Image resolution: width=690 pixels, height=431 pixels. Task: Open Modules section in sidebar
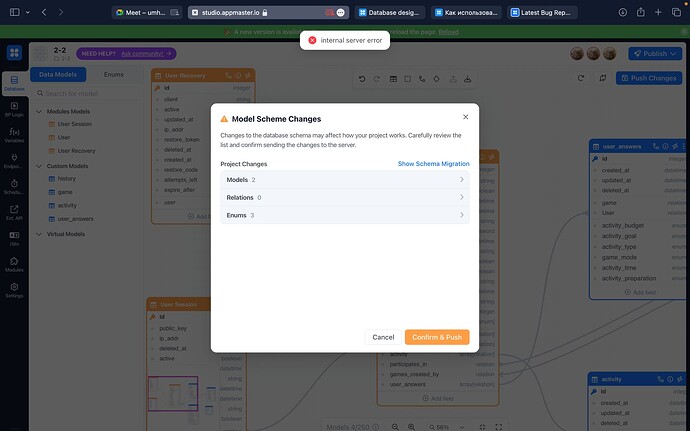point(14,265)
